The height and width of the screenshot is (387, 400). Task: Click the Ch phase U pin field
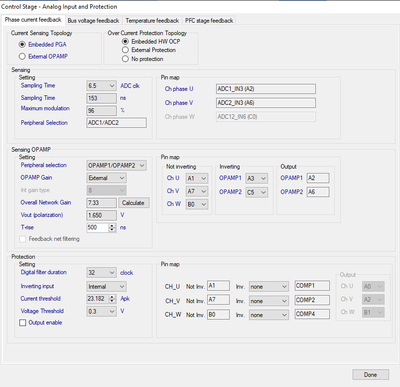(266, 89)
